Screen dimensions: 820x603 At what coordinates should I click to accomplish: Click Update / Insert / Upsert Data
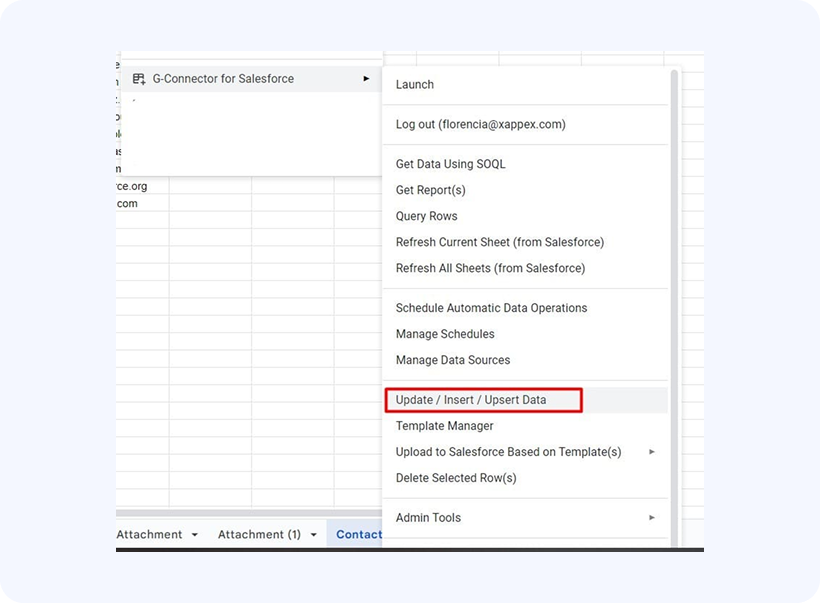[x=471, y=400]
